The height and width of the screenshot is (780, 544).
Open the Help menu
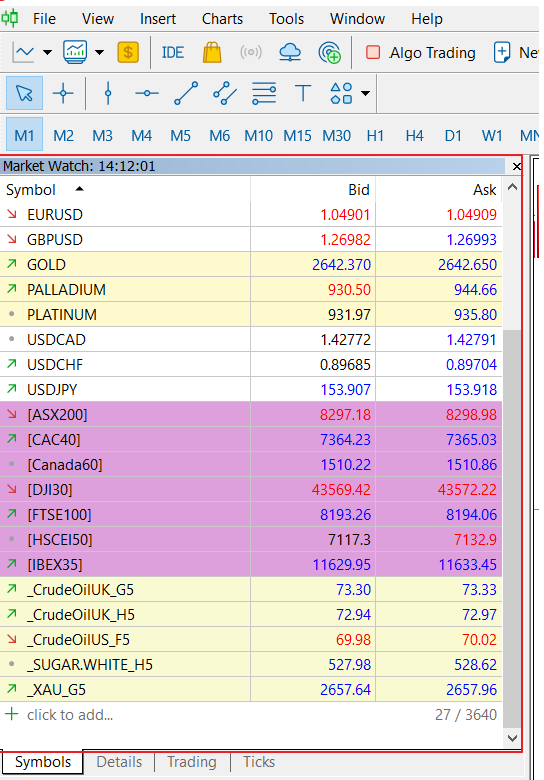tap(427, 19)
